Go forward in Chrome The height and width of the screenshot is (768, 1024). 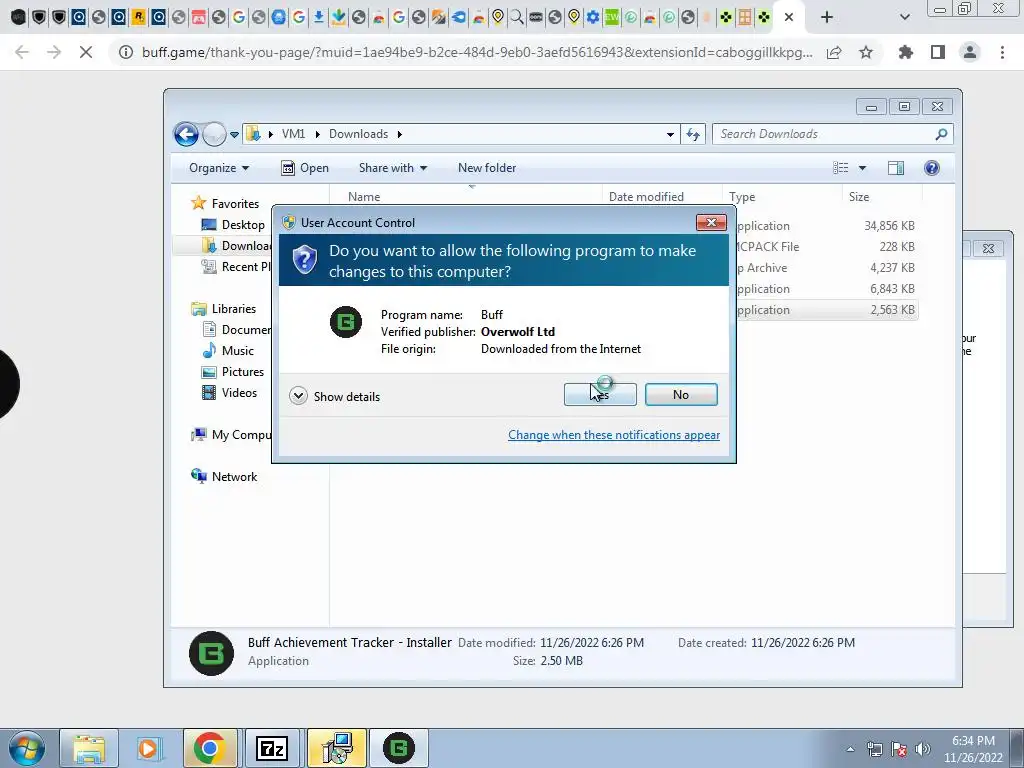pyautogui.click(x=54, y=52)
